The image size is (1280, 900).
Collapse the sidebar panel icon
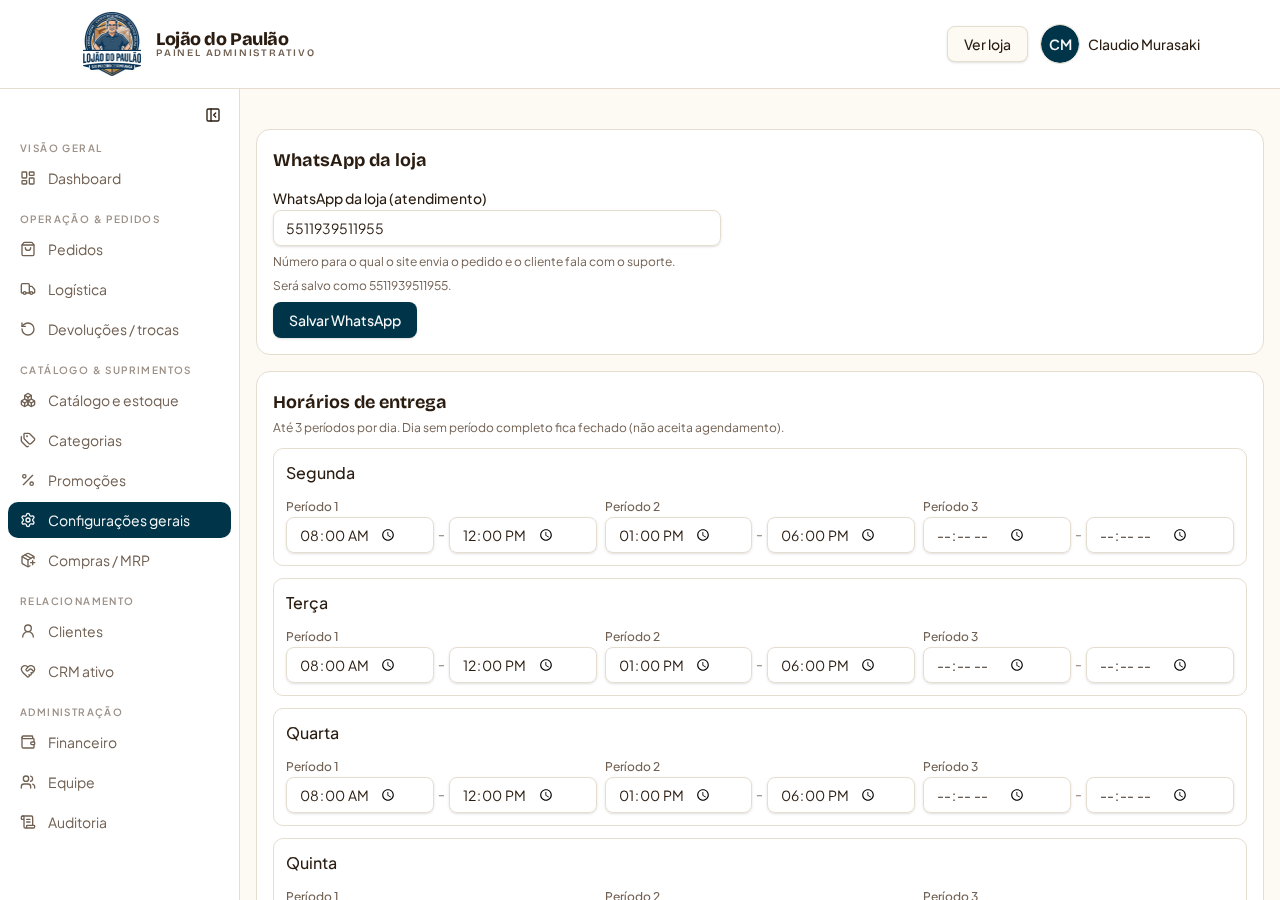(x=213, y=115)
